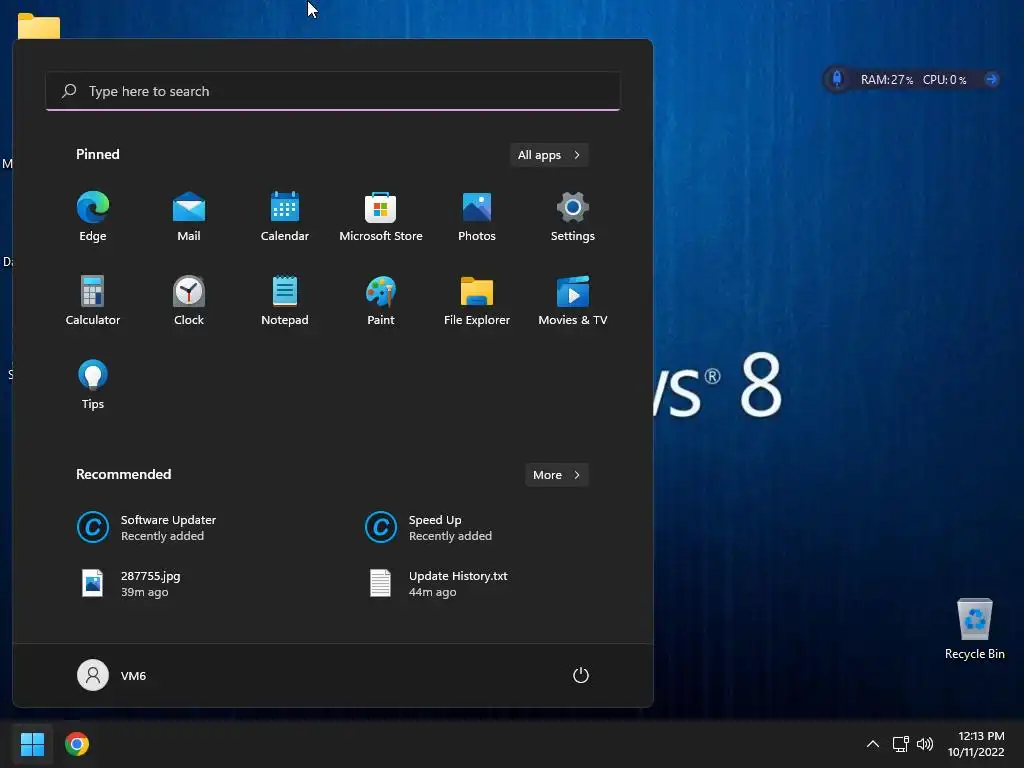Open the VM6 user account menu
Screen dimensions: 1024x768
tap(112, 675)
